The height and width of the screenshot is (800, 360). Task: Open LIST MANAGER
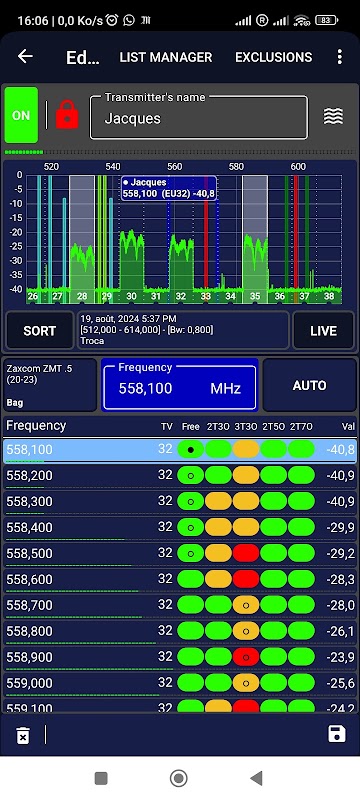click(166, 57)
